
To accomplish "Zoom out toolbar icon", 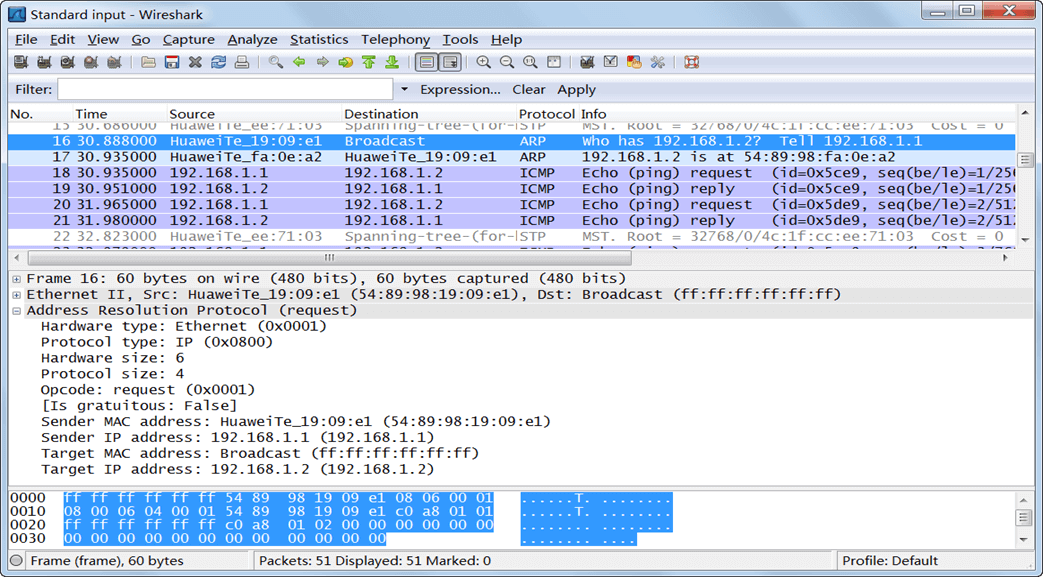I will pyautogui.click(x=507, y=63).
